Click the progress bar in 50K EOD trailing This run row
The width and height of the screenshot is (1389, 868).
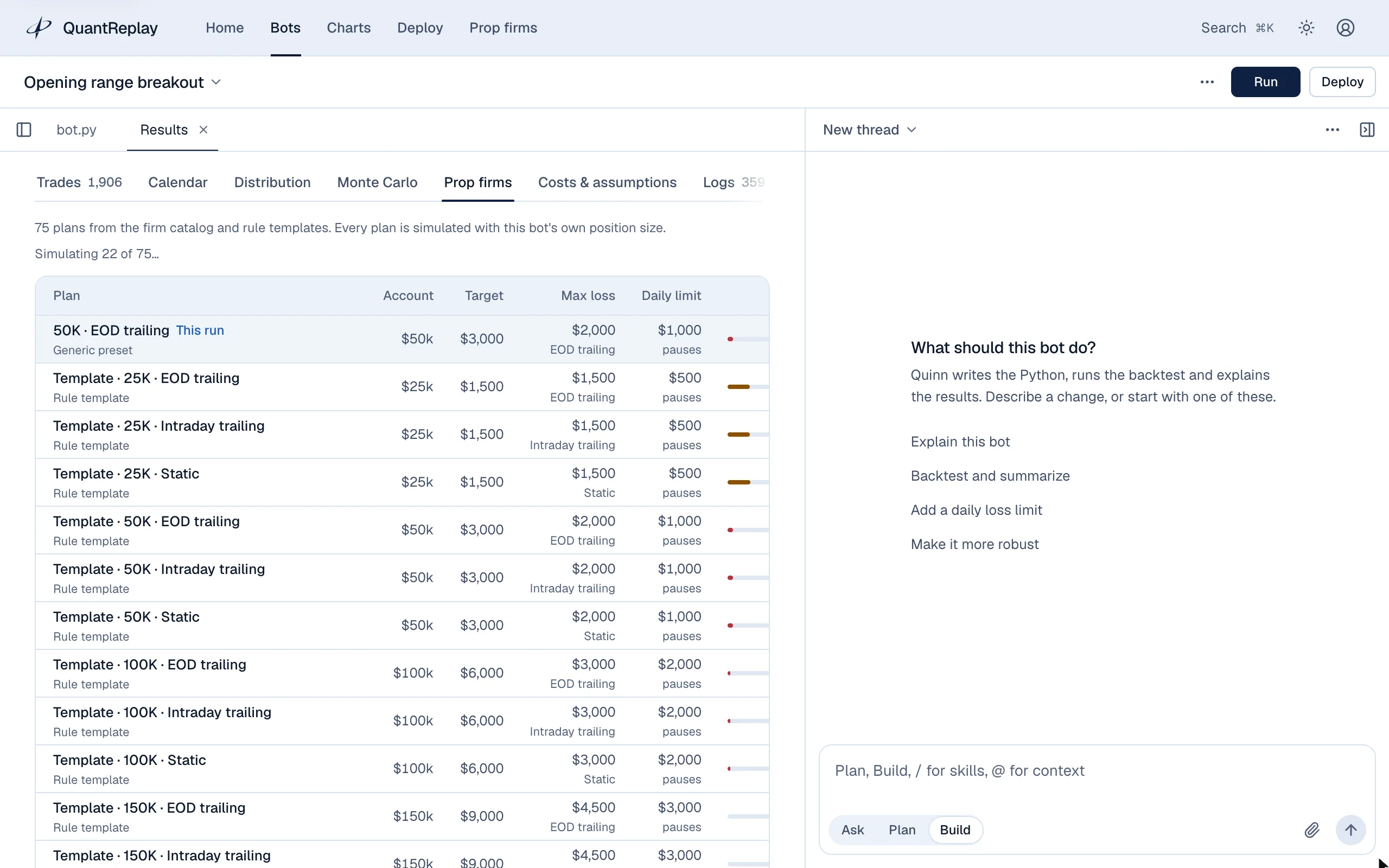pyautogui.click(x=747, y=339)
